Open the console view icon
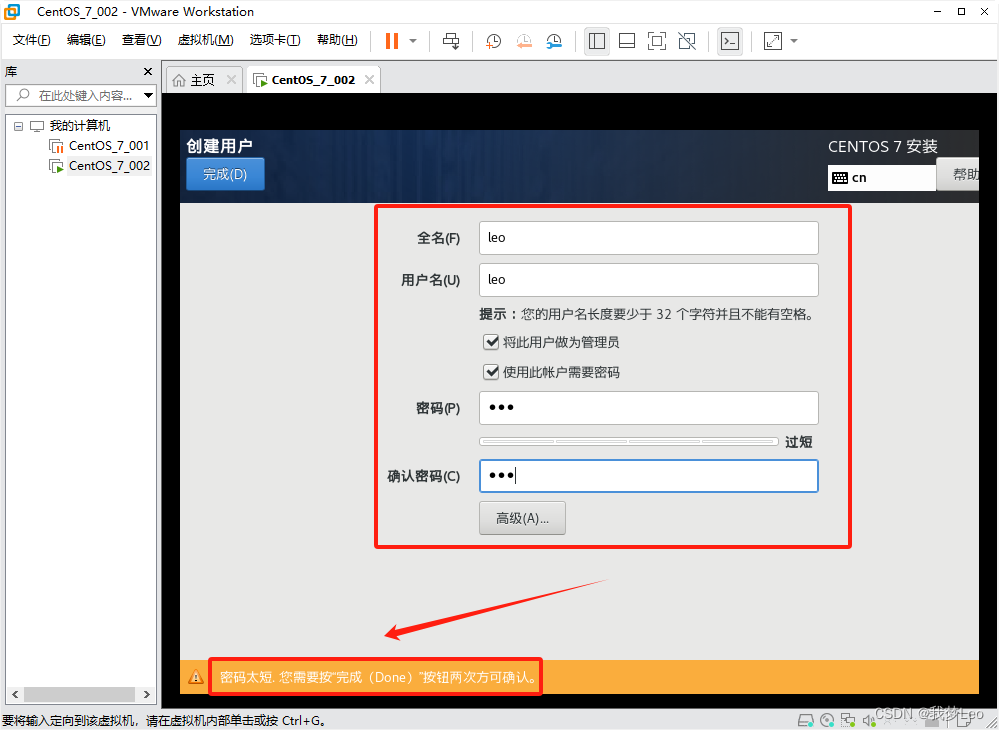Viewport: 999px width, 730px height. [x=730, y=41]
